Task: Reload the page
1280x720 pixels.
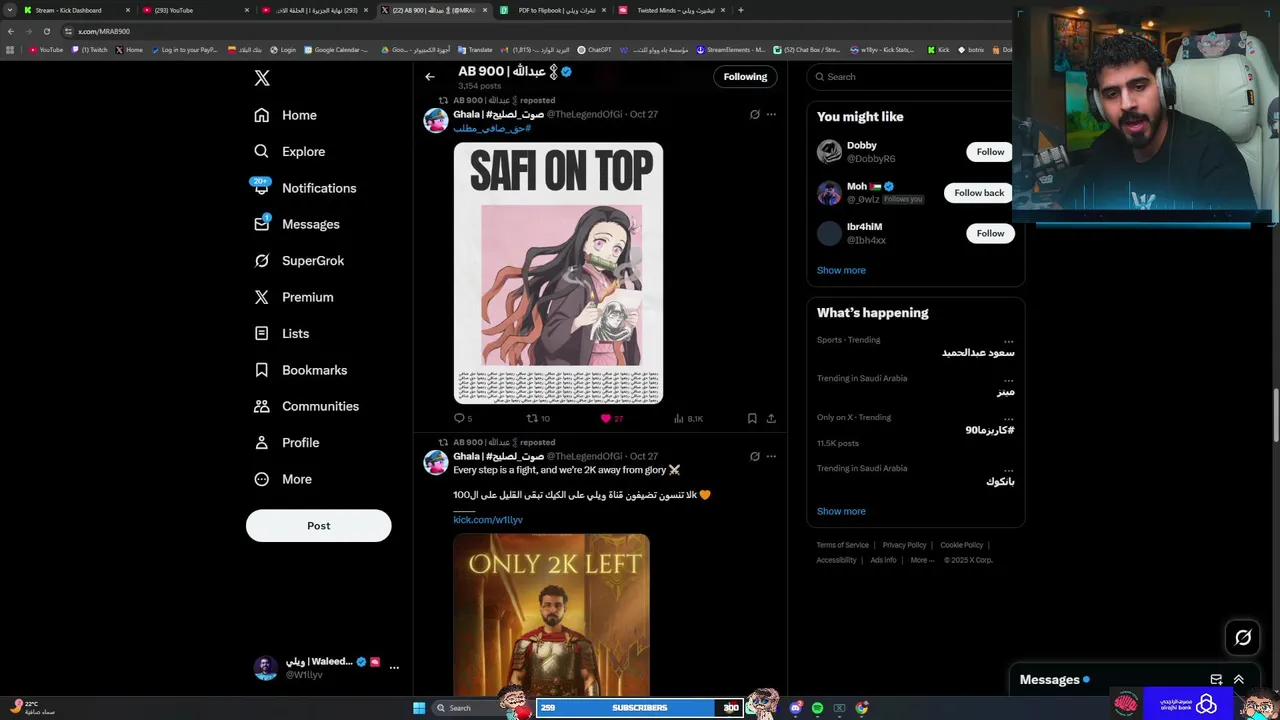Action: tap(46, 31)
